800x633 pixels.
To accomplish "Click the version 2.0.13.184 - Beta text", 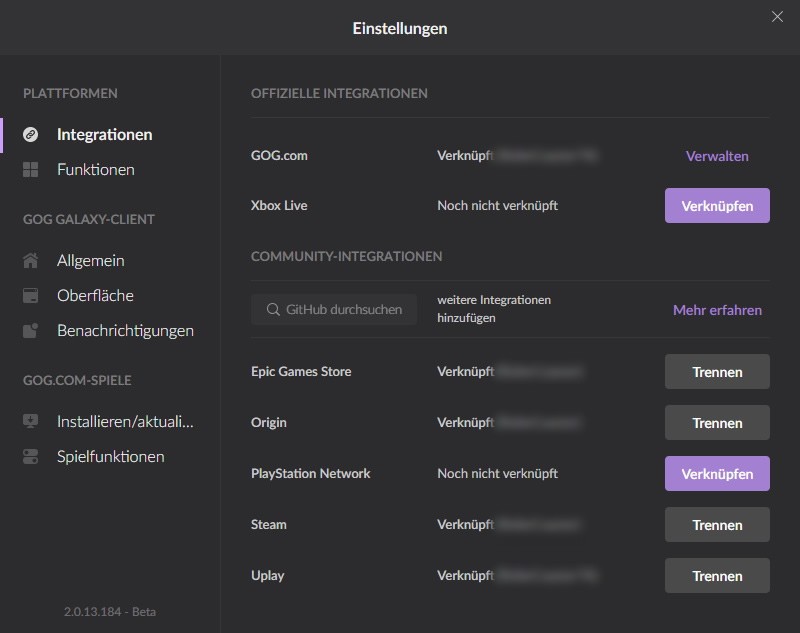I will (110, 612).
